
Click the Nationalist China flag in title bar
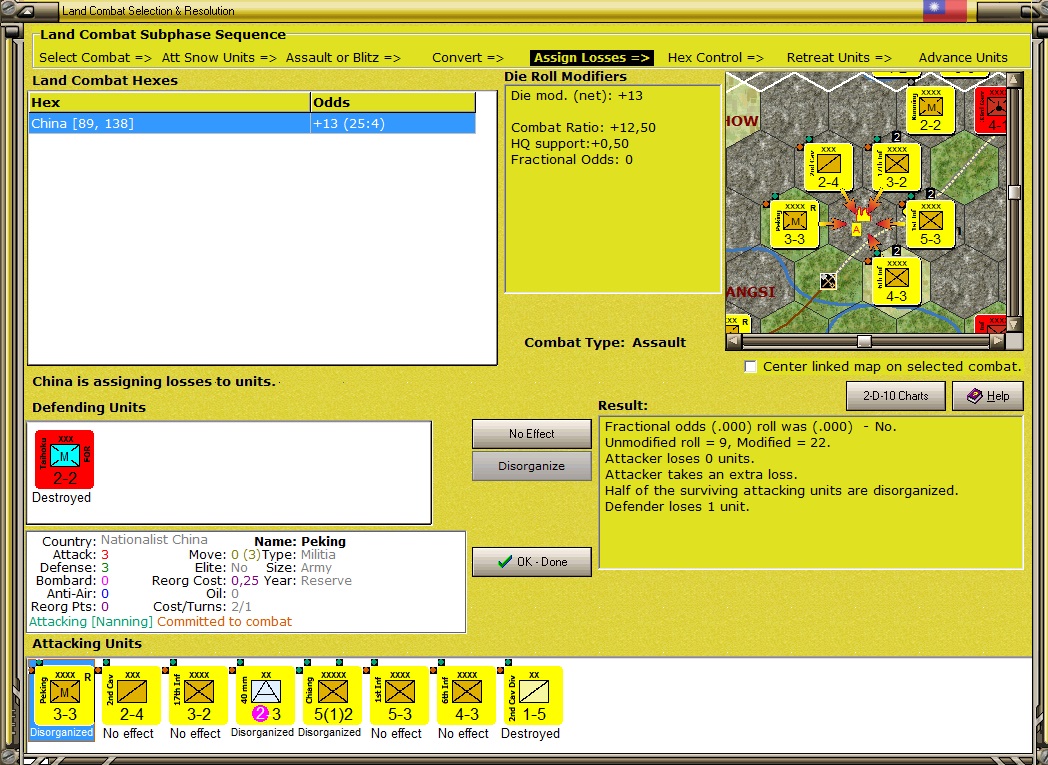(x=944, y=11)
